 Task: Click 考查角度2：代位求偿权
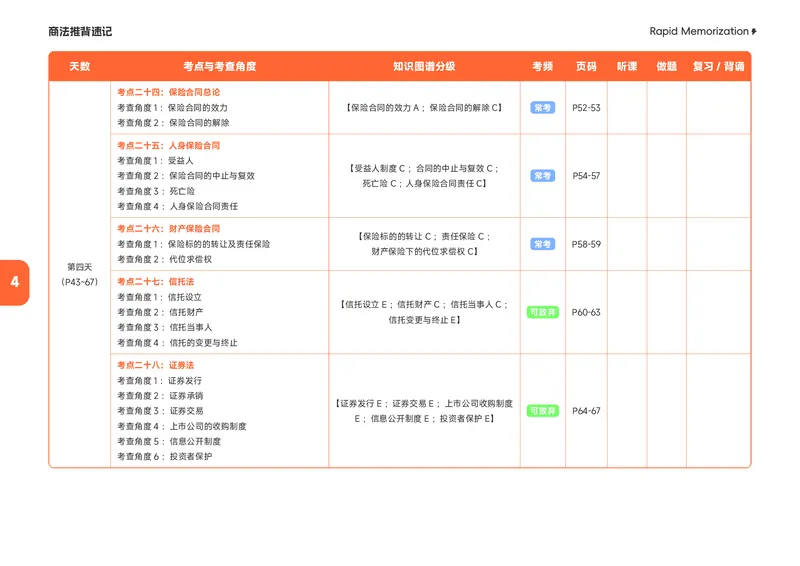(x=164, y=259)
